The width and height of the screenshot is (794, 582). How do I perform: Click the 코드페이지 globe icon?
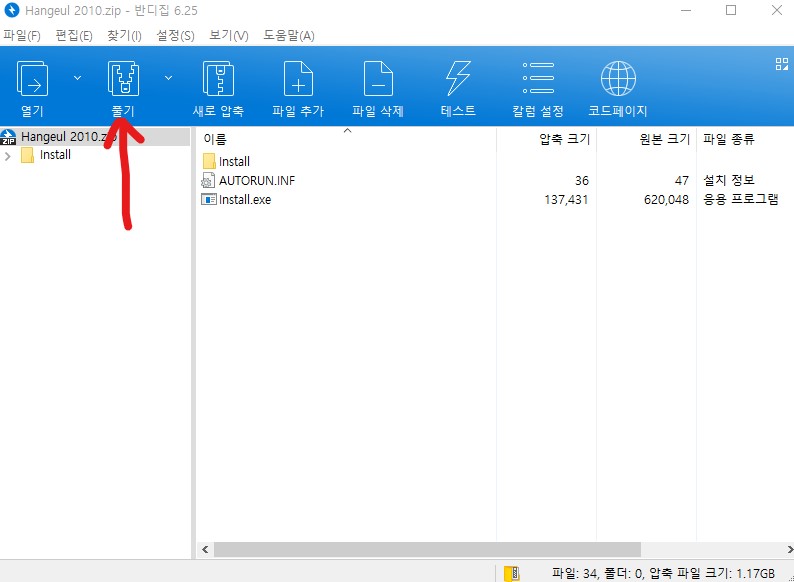point(618,79)
